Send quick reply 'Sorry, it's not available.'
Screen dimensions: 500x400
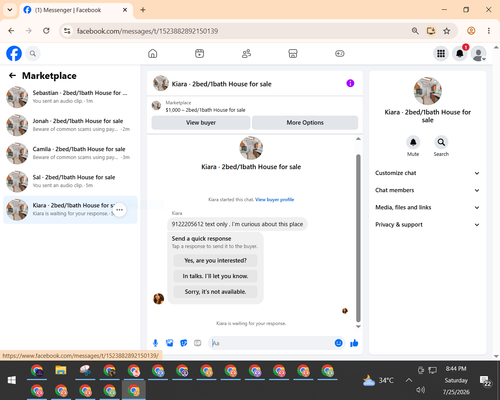tap(215, 292)
